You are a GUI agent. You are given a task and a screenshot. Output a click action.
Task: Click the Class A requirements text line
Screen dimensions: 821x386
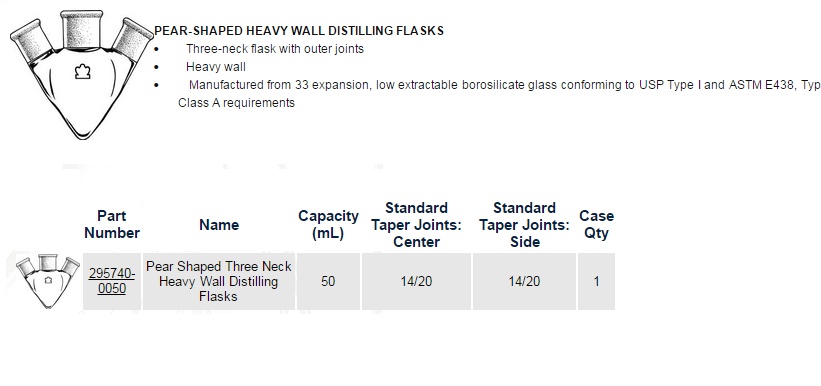pos(237,103)
